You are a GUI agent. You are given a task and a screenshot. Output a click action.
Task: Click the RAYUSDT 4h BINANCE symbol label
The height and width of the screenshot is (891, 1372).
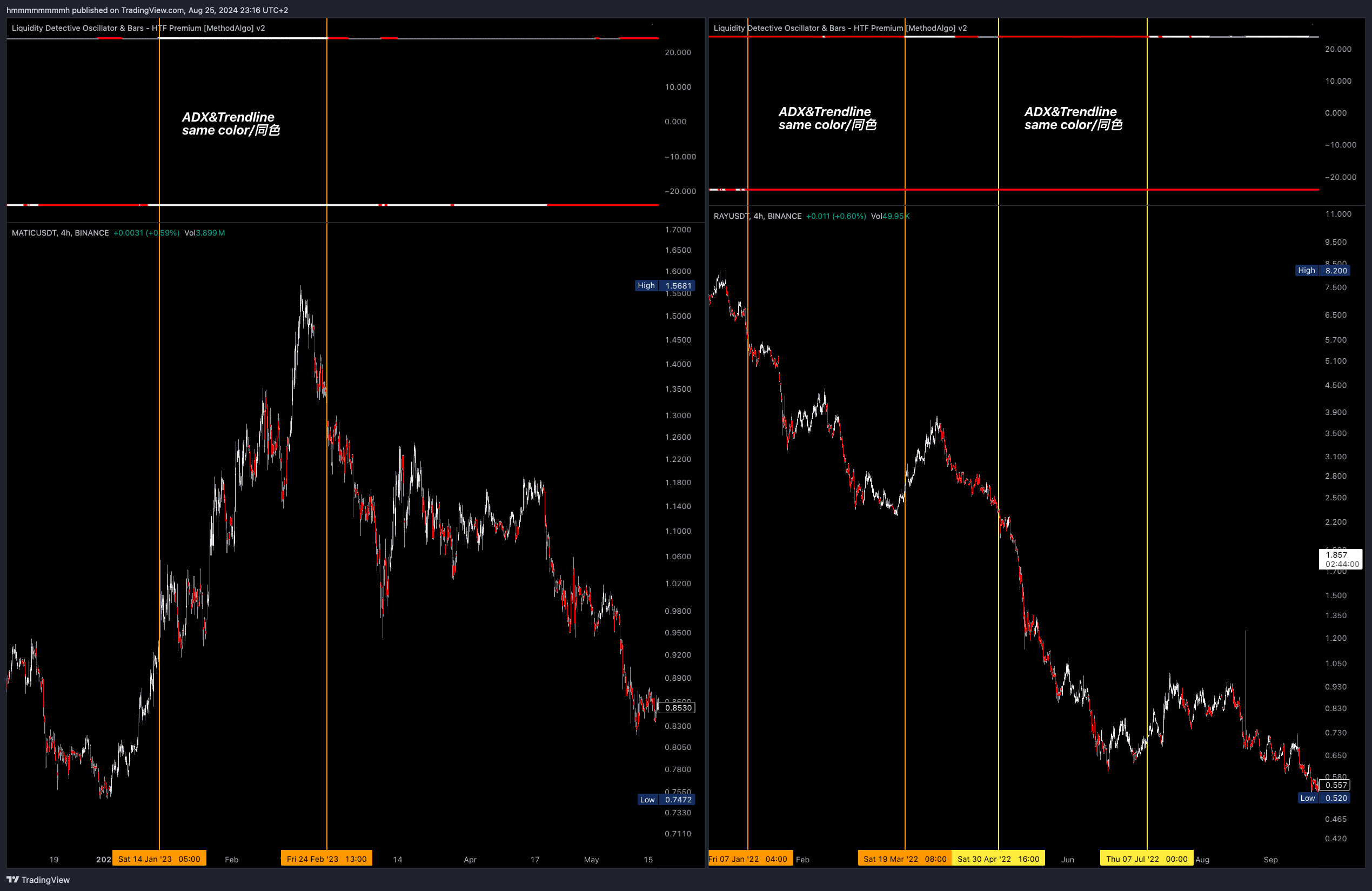click(757, 216)
